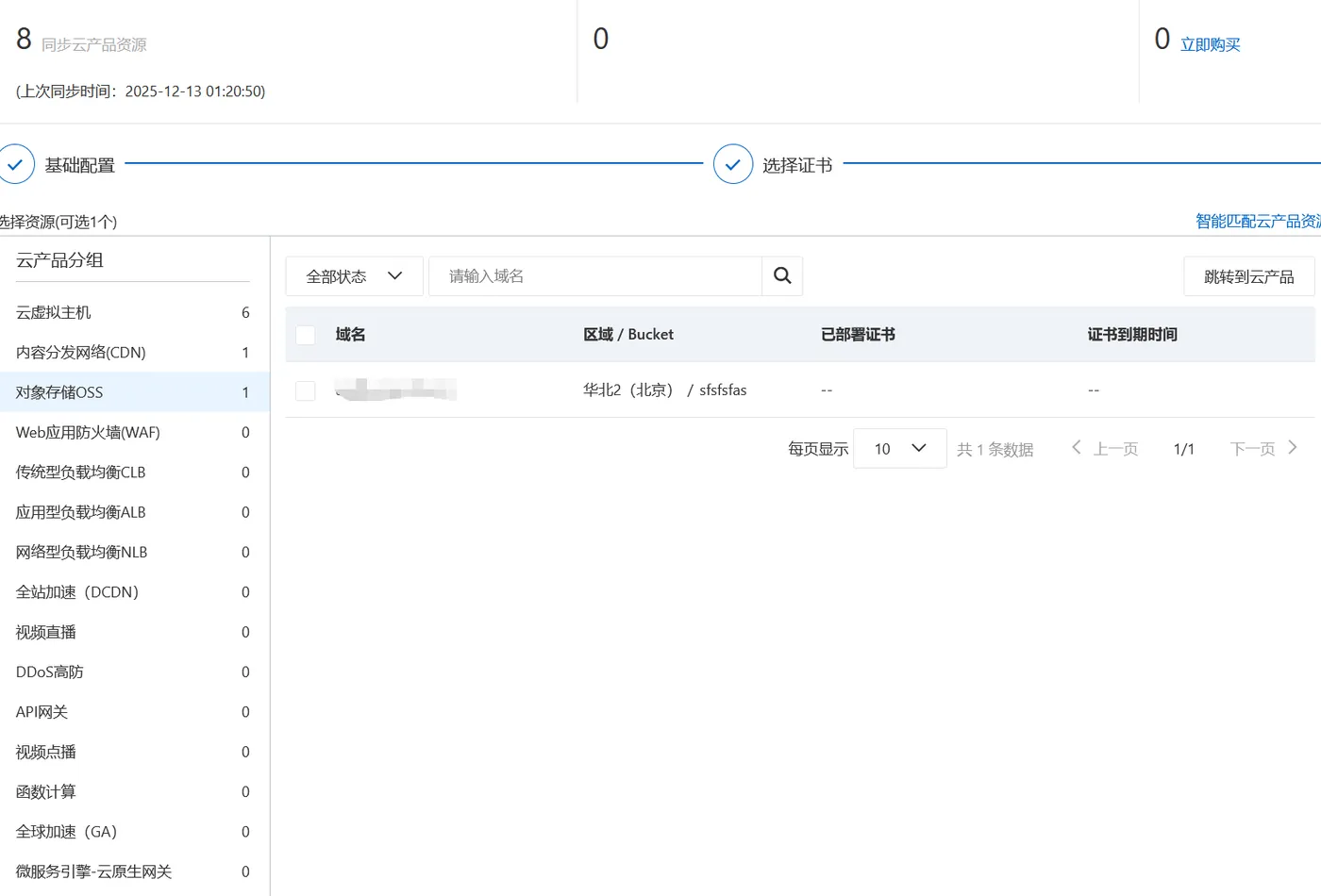Click the 跳转到云产品 button
The image size is (1321, 896).
click(1249, 276)
